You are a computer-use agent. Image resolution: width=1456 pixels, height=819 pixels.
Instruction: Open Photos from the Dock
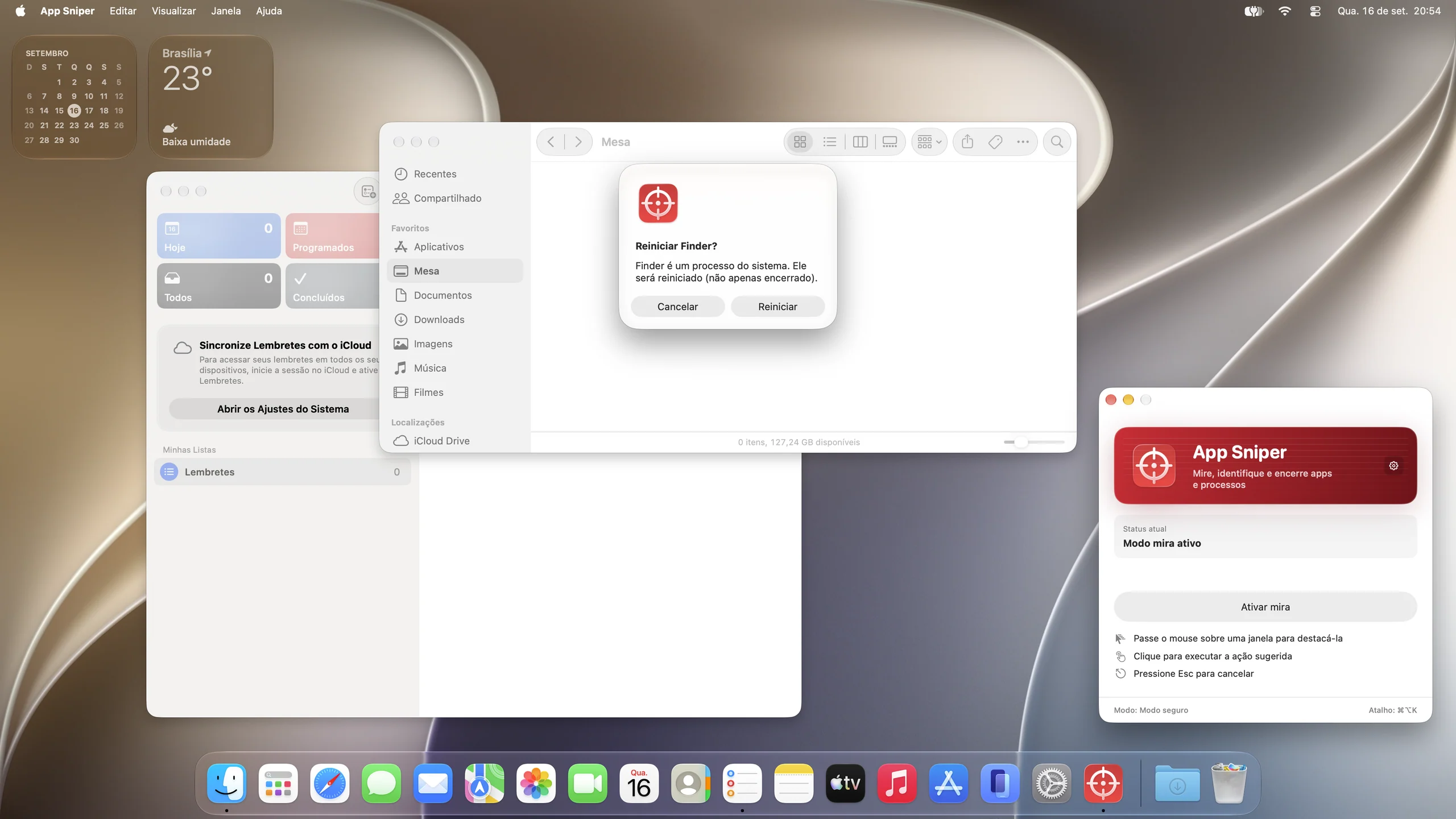(536, 783)
